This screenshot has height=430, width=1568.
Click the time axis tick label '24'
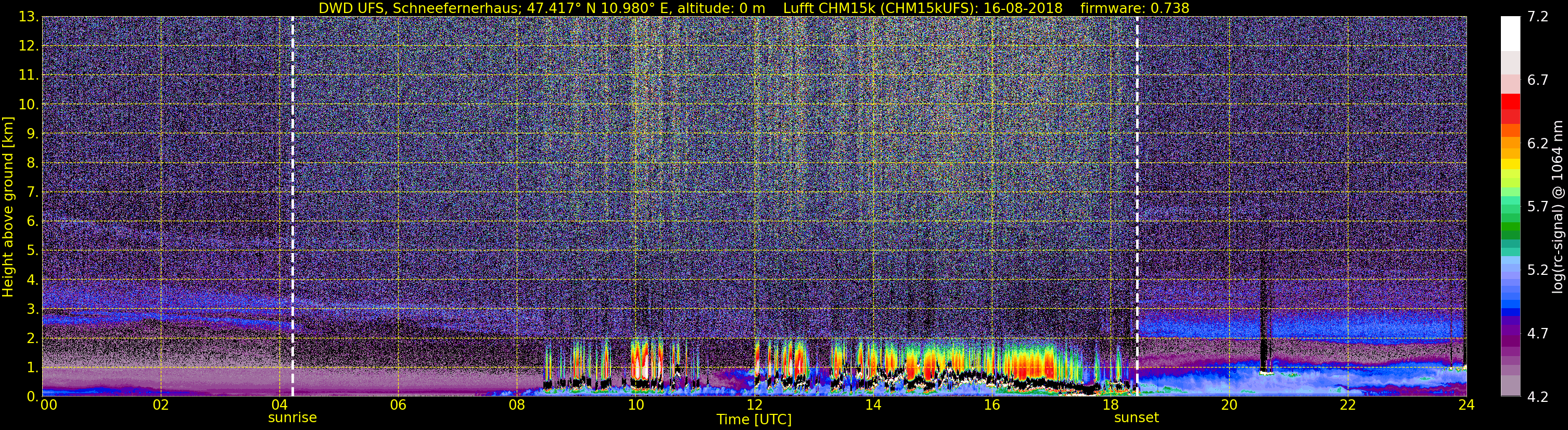coord(1467,405)
